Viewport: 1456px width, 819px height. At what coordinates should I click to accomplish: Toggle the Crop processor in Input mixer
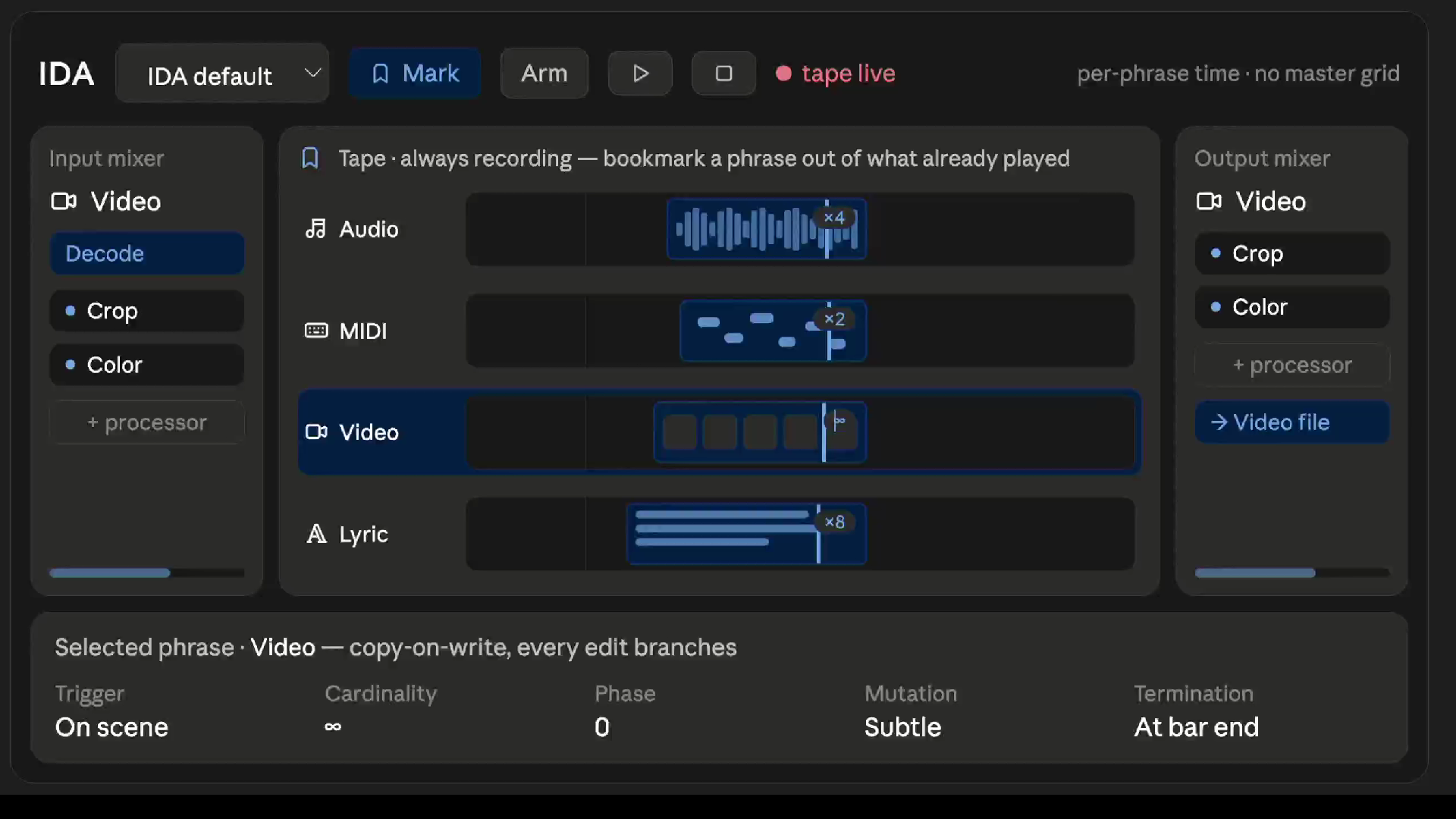point(147,311)
